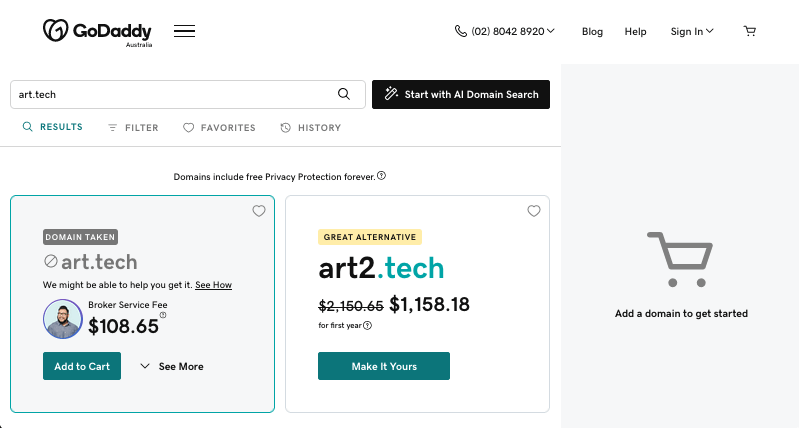Click the domain search input field
The height and width of the screenshot is (428, 799).
pyautogui.click(x=170, y=94)
